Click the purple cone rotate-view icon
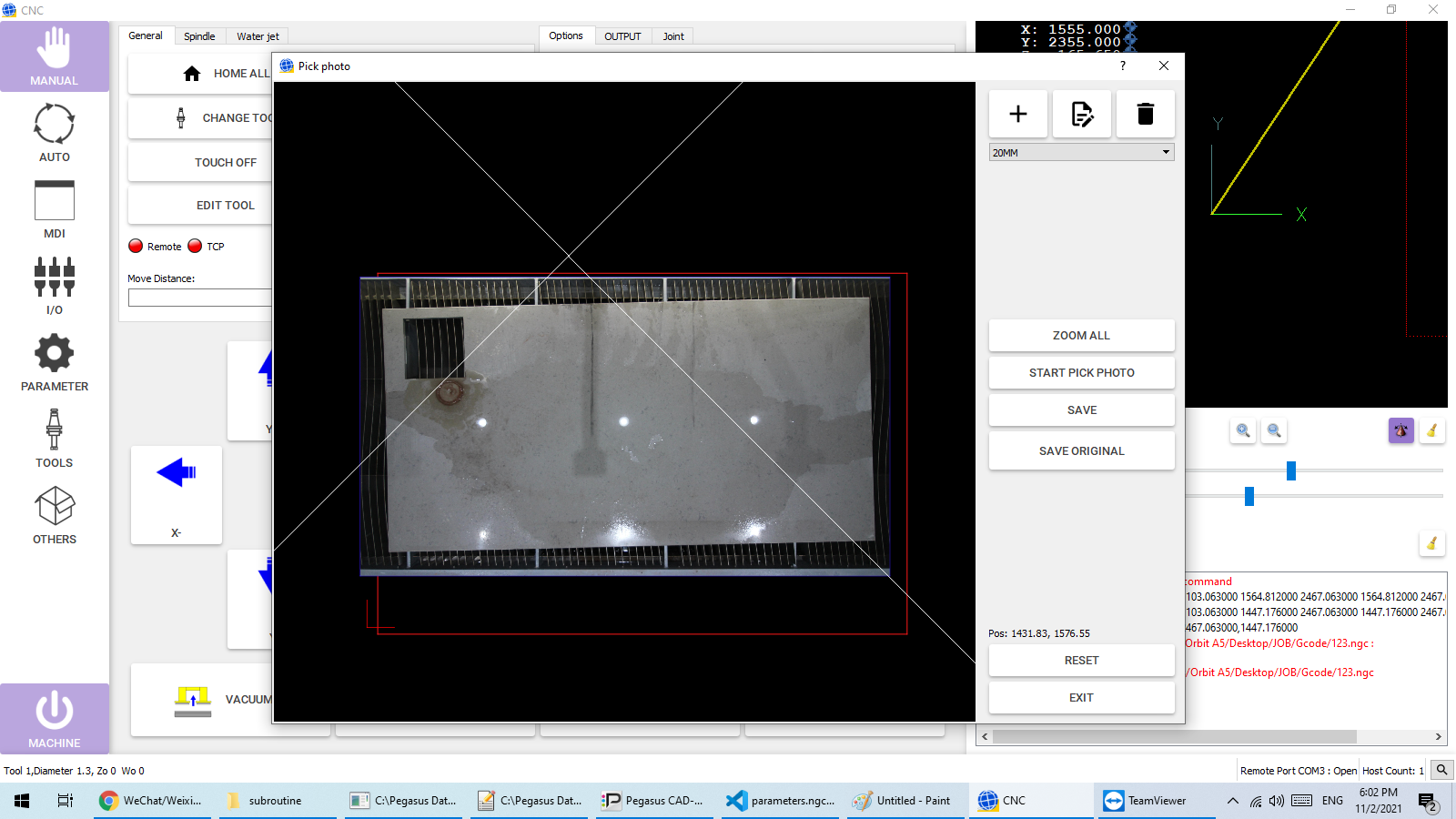The width and height of the screenshot is (1456, 819). (1400, 431)
